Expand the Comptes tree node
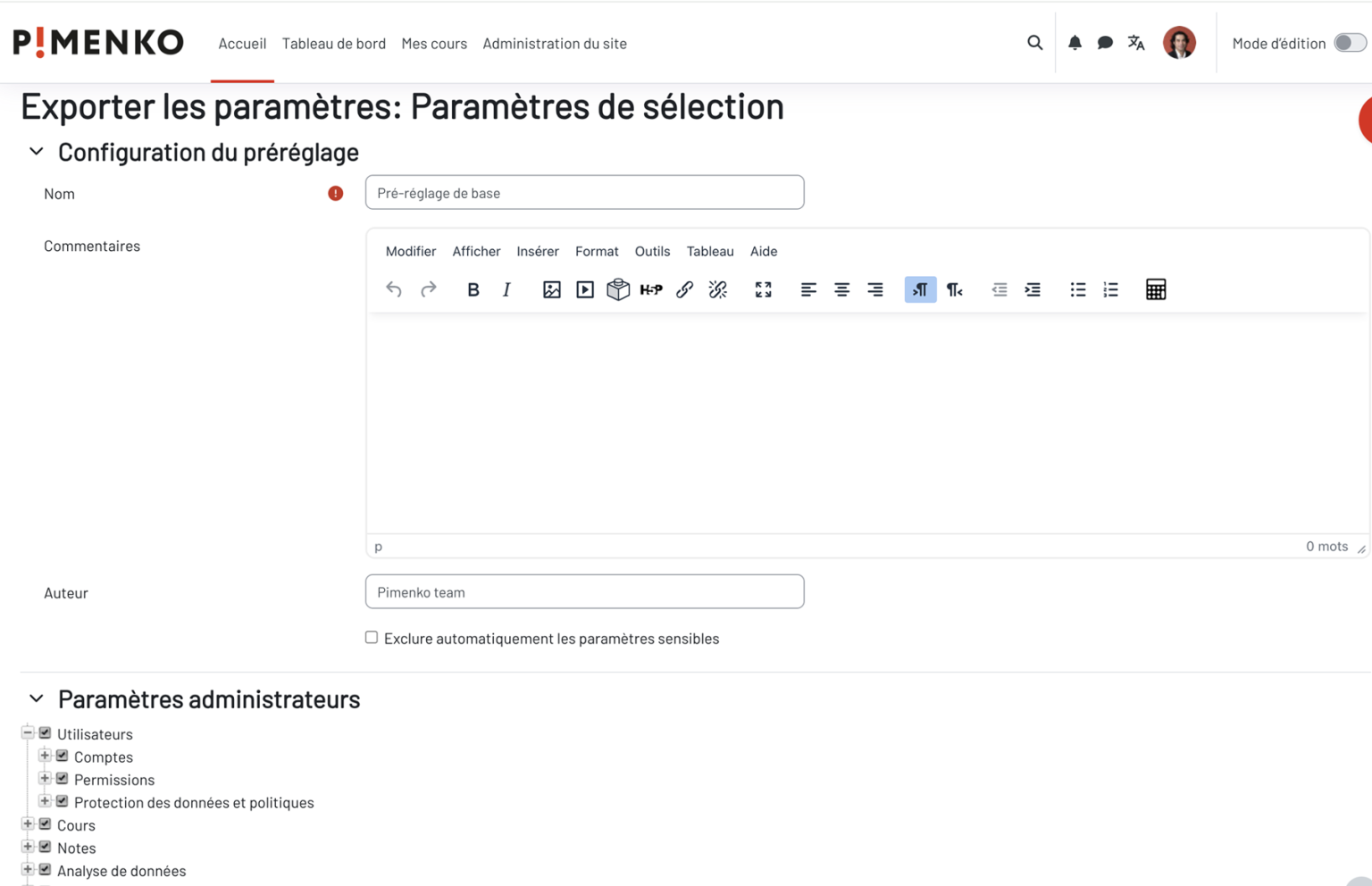 click(x=46, y=755)
